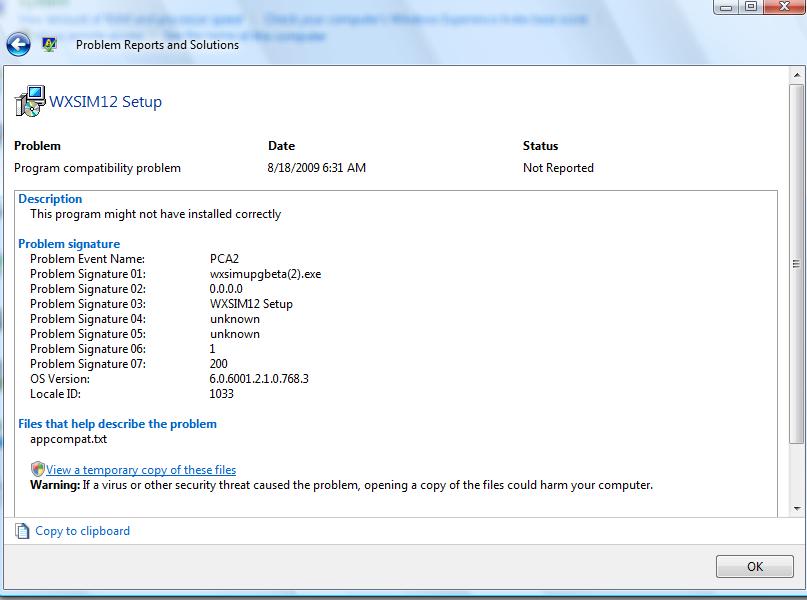807x600 pixels.
Task: Click the Problem Reports and Solutions title
Action: coord(157,45)
